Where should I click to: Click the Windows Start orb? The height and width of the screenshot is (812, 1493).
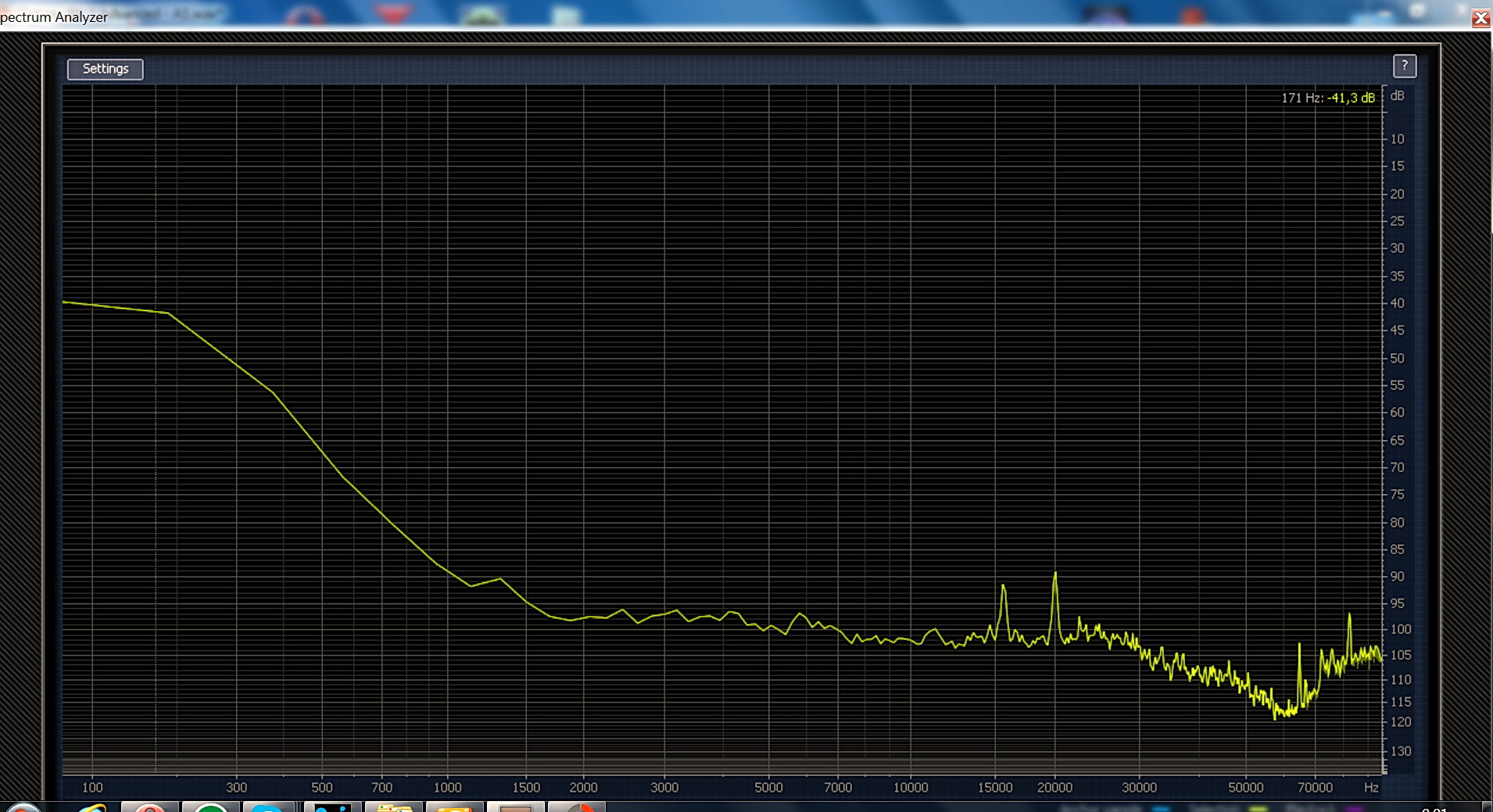click(x=22, y=807)
